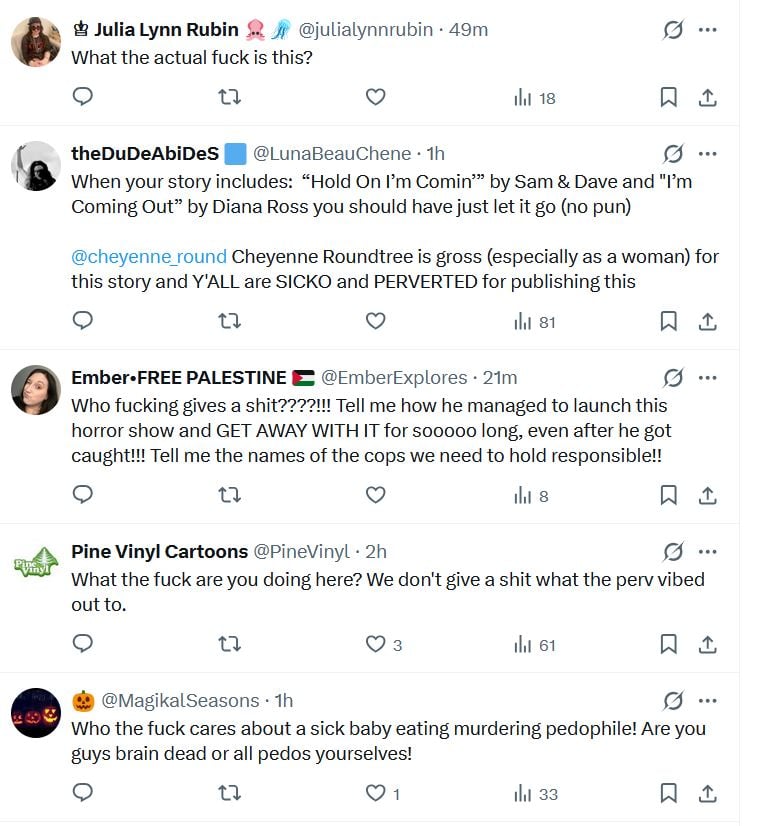Viewport: 764px width, 826px height.
Task: Open more options on Julia Lynn Rubin's tweet
Action: (708, 30)
